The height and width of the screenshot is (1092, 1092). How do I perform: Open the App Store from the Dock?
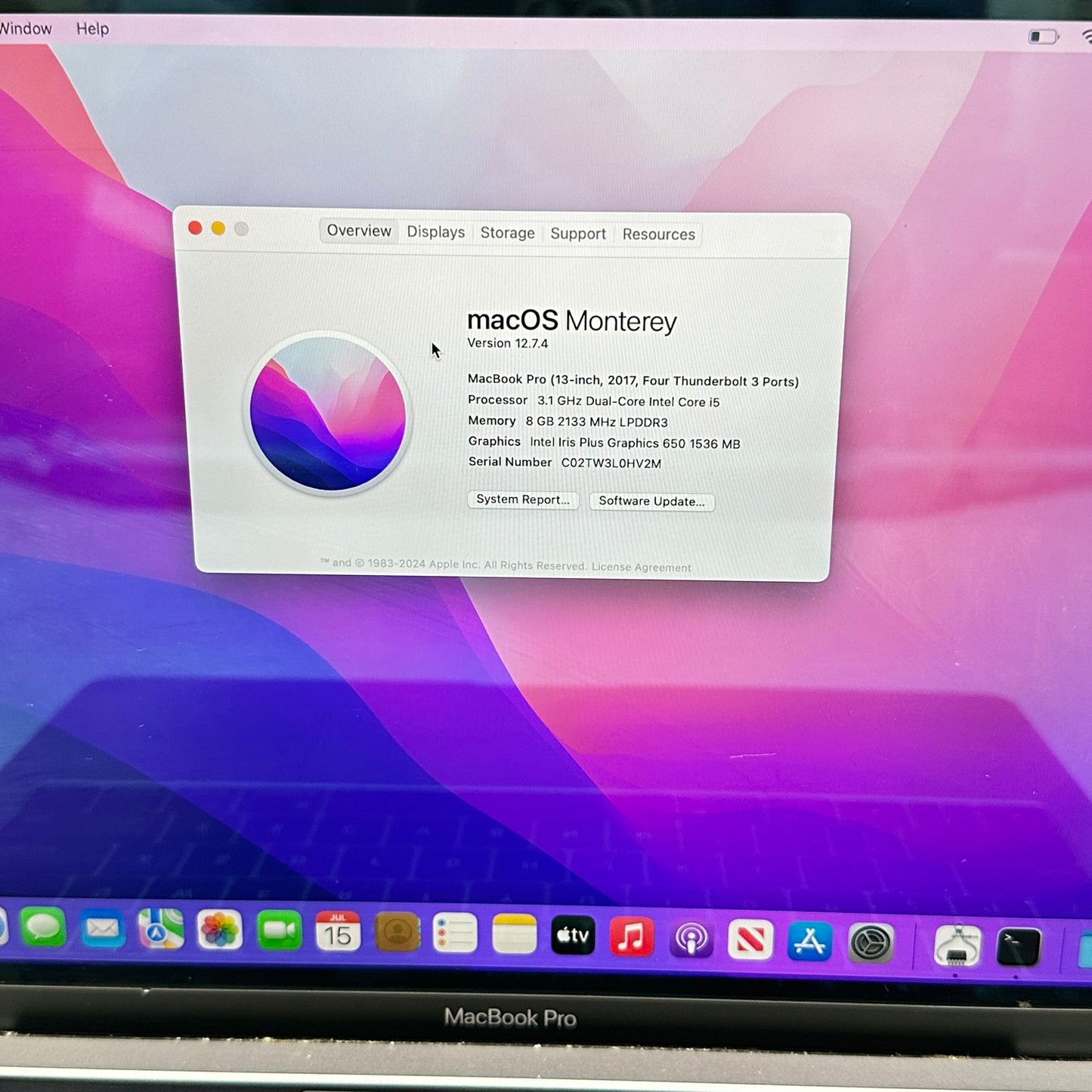(x=809, y=942)
